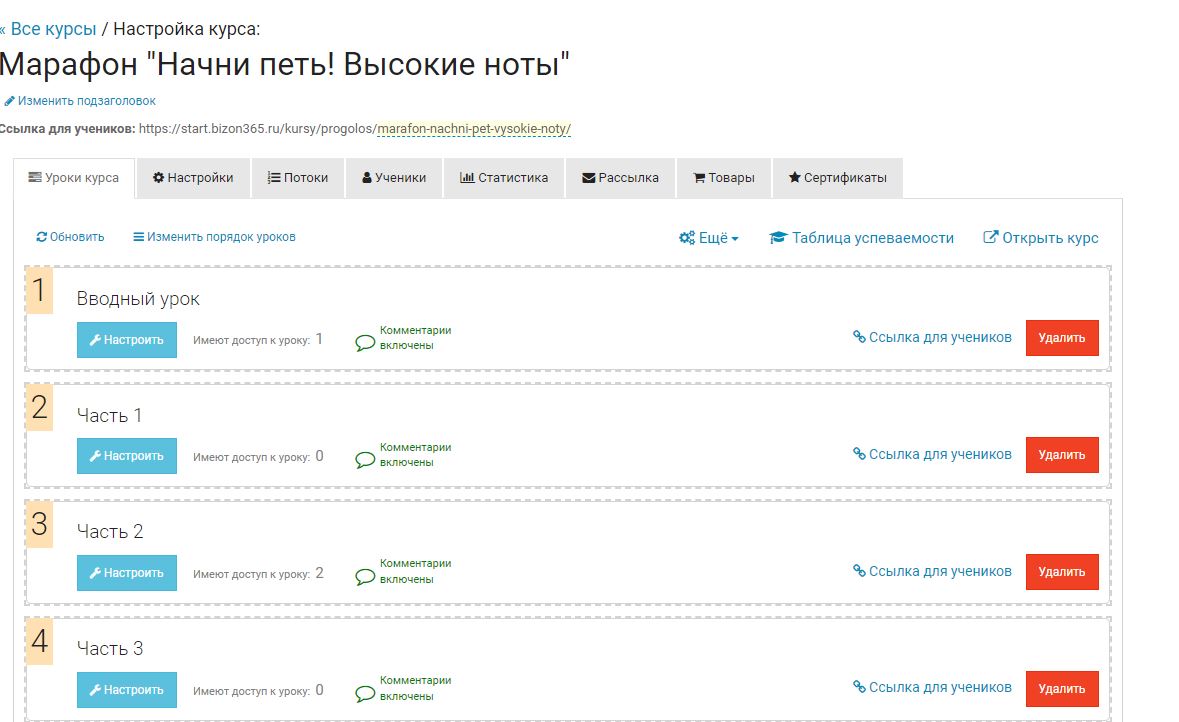
Task: Click the comment bubble icon in Вводный урок
Action: point(365,343)
